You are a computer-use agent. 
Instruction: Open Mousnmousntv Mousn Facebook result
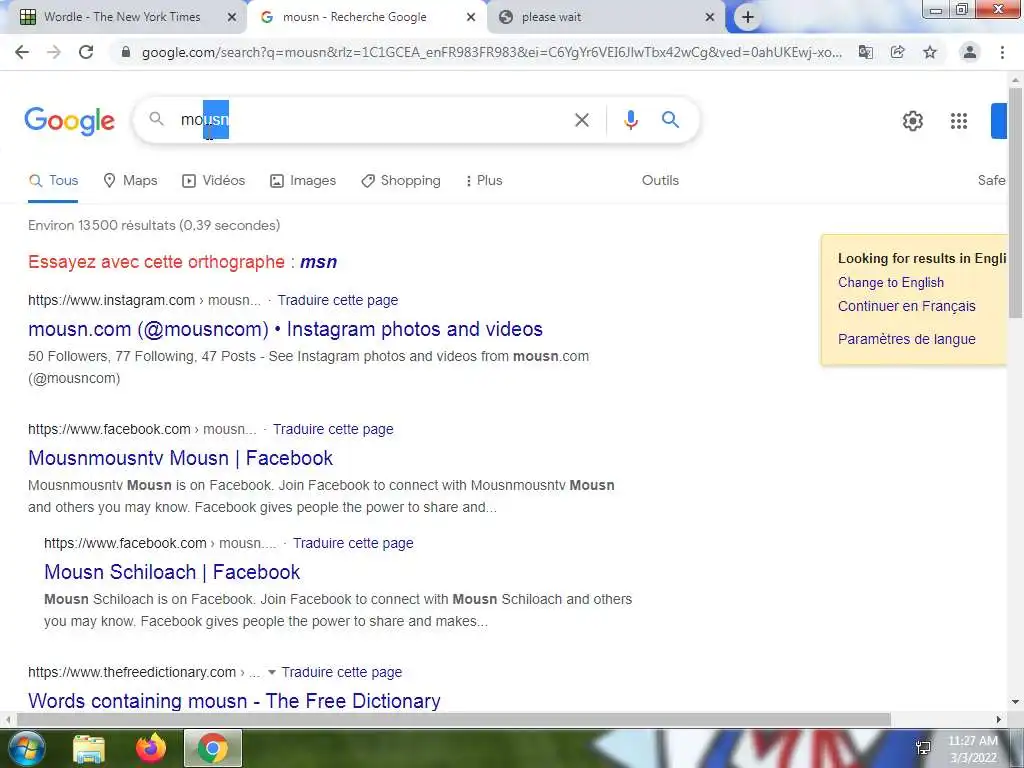(180, 458)
